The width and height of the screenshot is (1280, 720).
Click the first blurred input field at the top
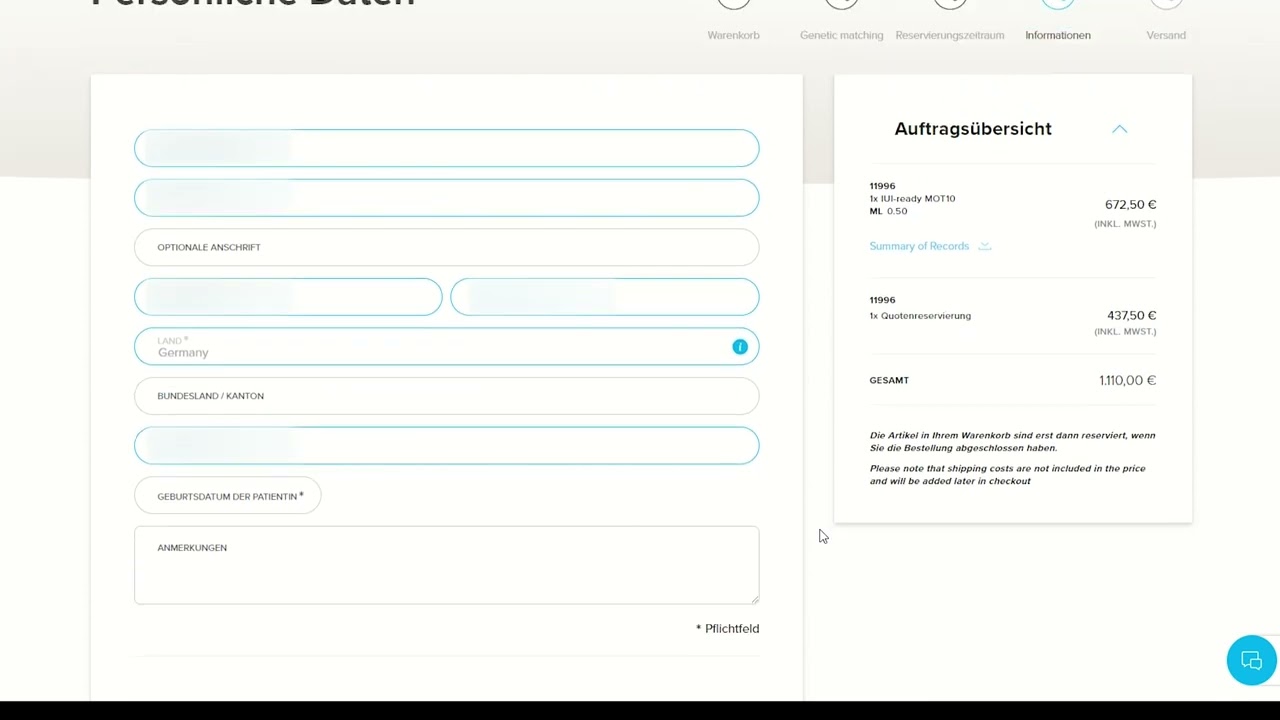[x=447, y=148]
